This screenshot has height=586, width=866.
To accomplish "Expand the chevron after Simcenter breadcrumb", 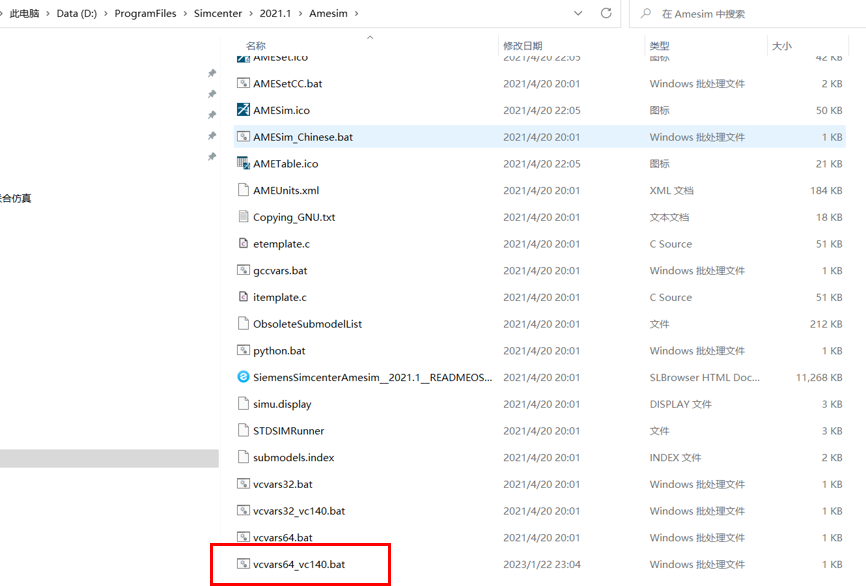I will (x=251, y=14).
